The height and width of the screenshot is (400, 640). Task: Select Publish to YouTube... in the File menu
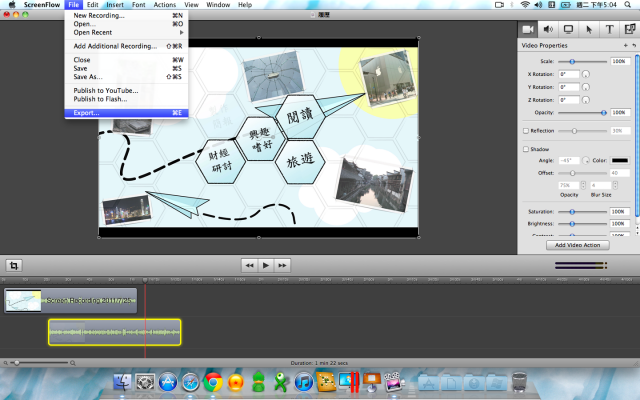coord(126,91)
